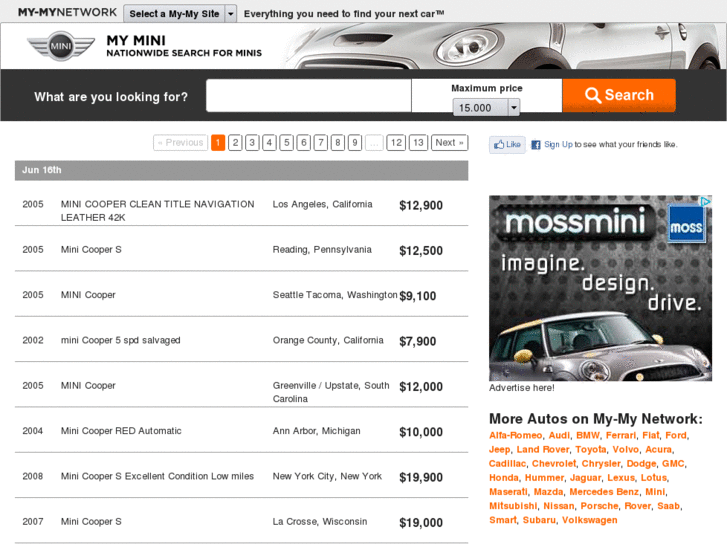Go to results page 8

point(338,143)
